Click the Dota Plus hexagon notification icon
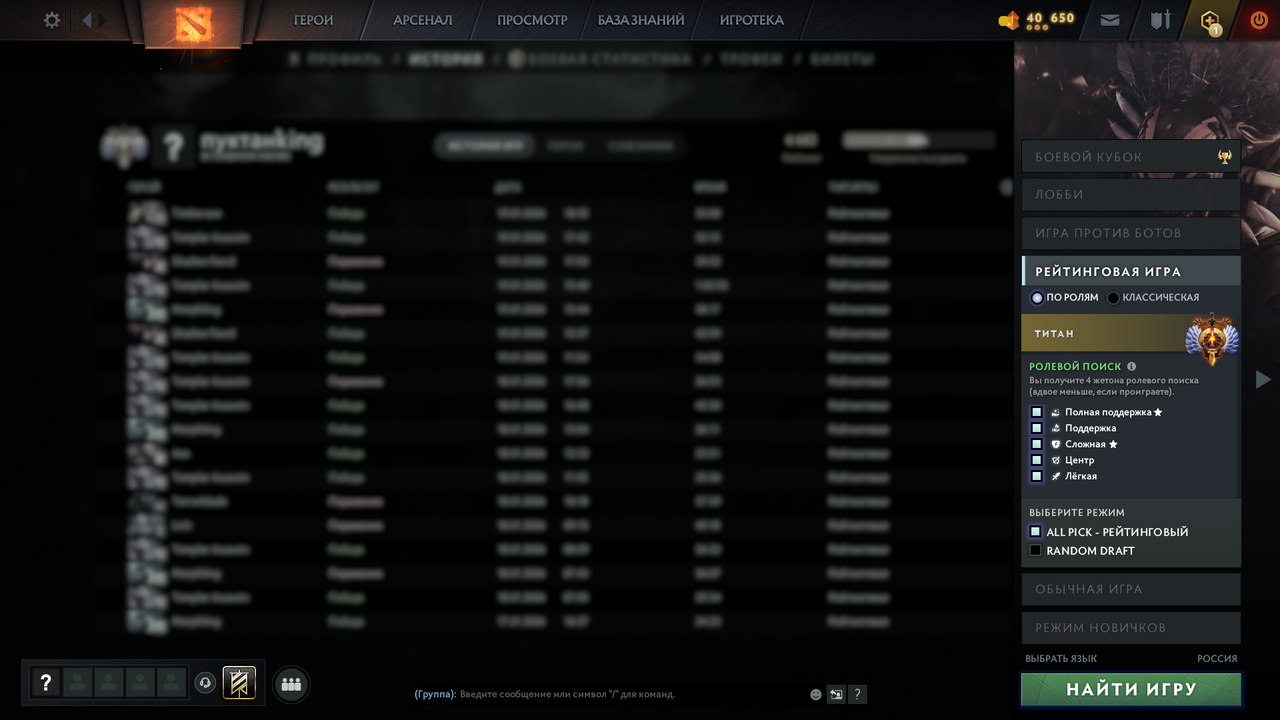The height and width of the screenshot is (720, 1280). [1209, 19]
